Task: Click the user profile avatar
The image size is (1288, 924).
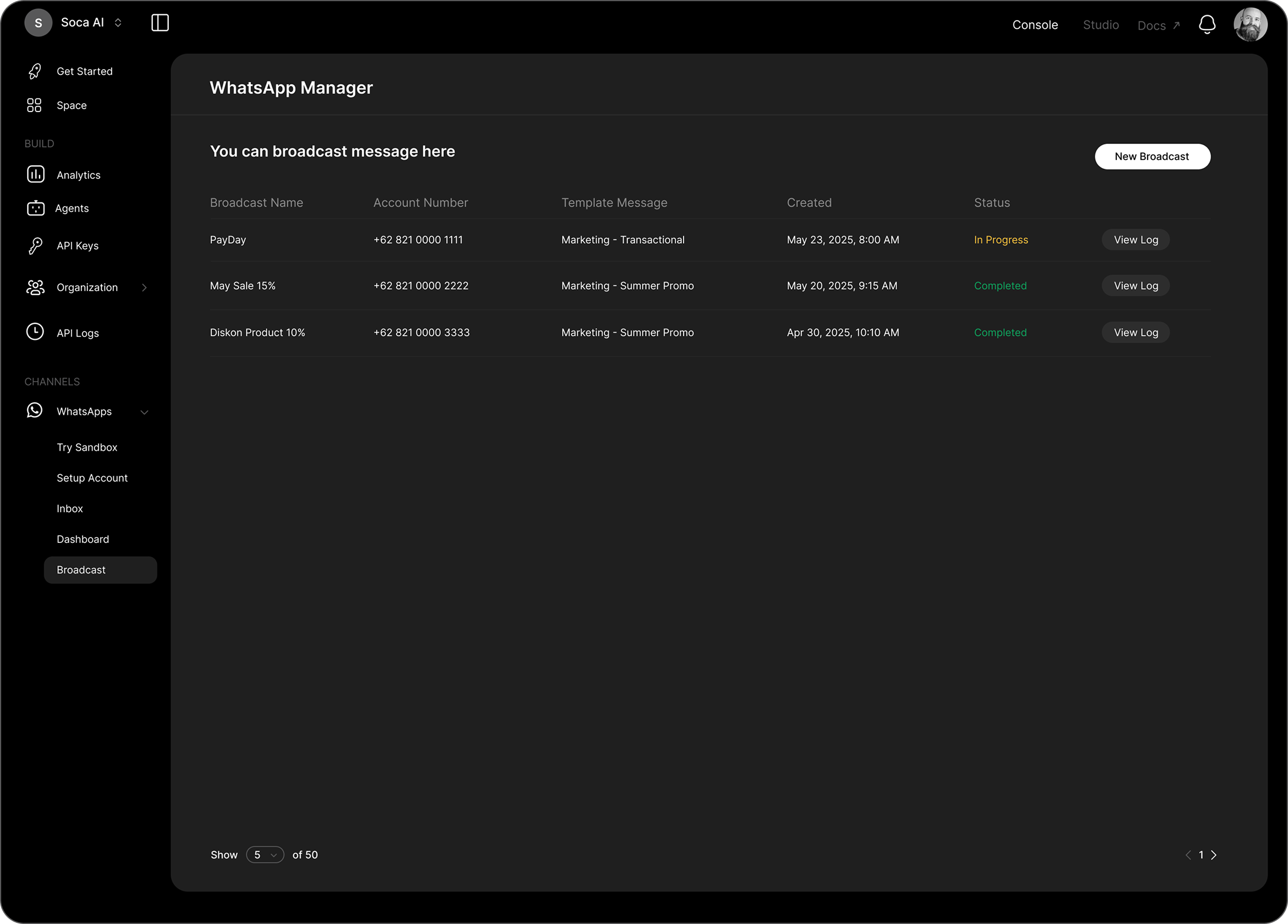Action: pos(1250,25)
